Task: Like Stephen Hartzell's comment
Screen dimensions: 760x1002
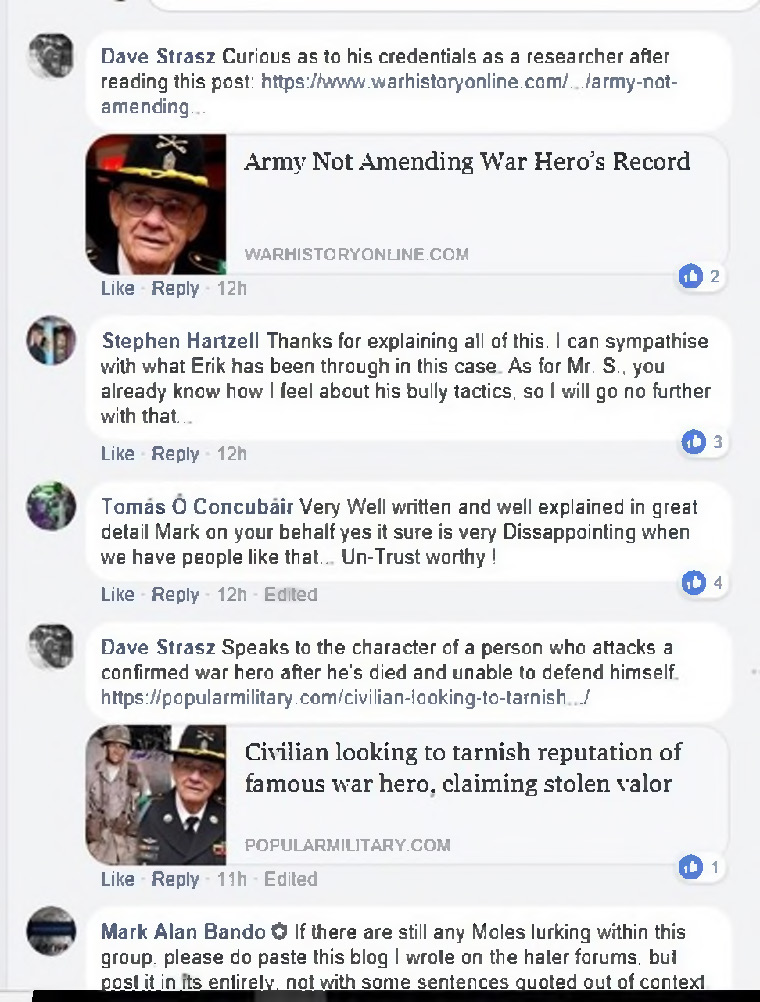Action: pos(118,454)
